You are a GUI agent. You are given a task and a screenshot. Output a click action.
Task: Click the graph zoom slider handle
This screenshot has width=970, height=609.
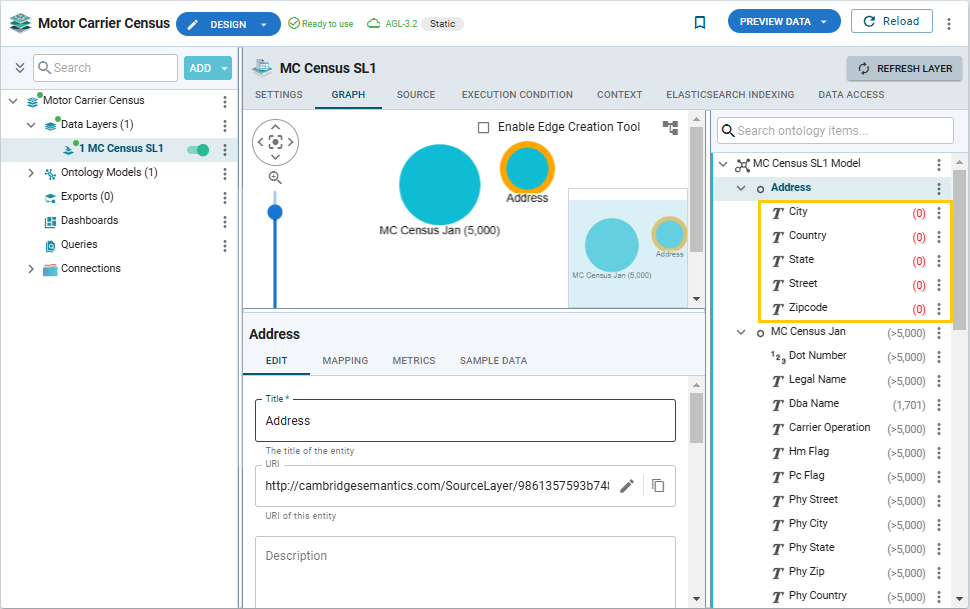[x=275, y=212]
